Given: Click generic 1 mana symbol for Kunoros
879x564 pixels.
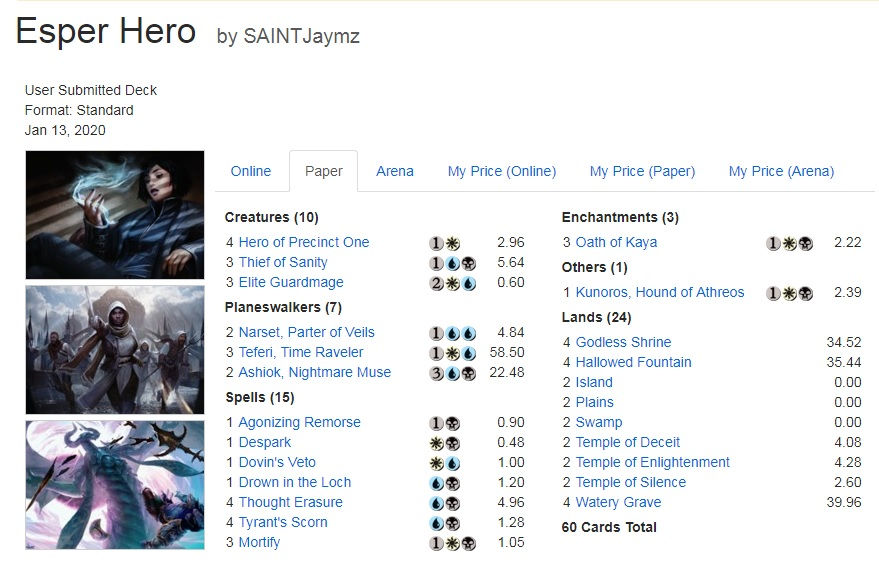Looking at the screenshot, I should point(774,293).
